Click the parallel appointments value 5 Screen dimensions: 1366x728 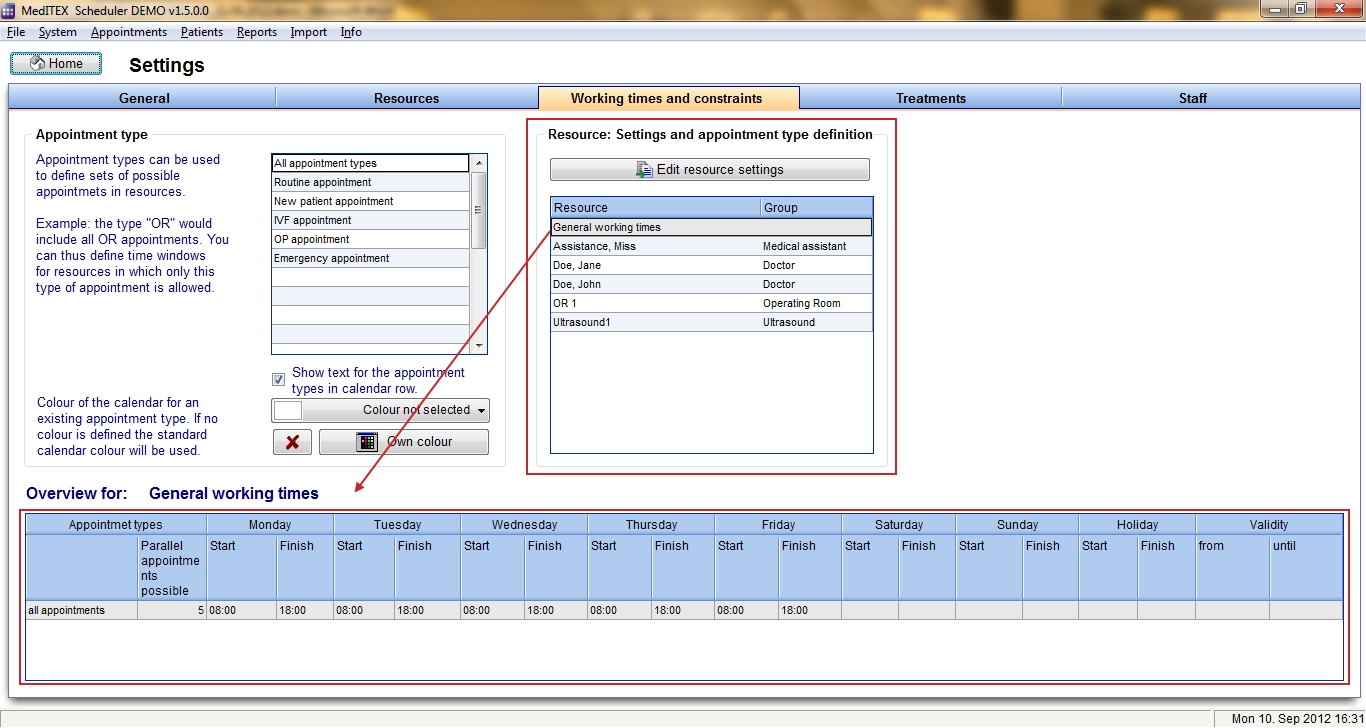pyautogui.click(x=172, y=610)
